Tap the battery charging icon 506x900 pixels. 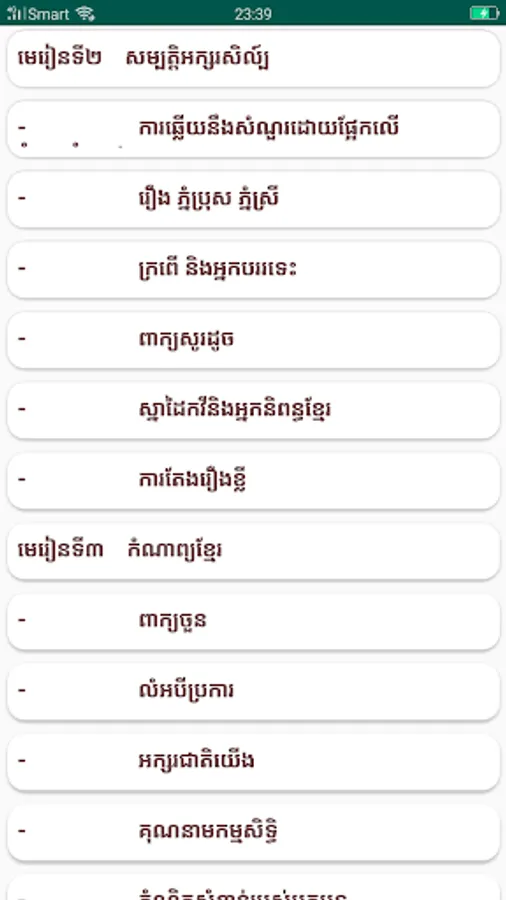pos(484,13)
